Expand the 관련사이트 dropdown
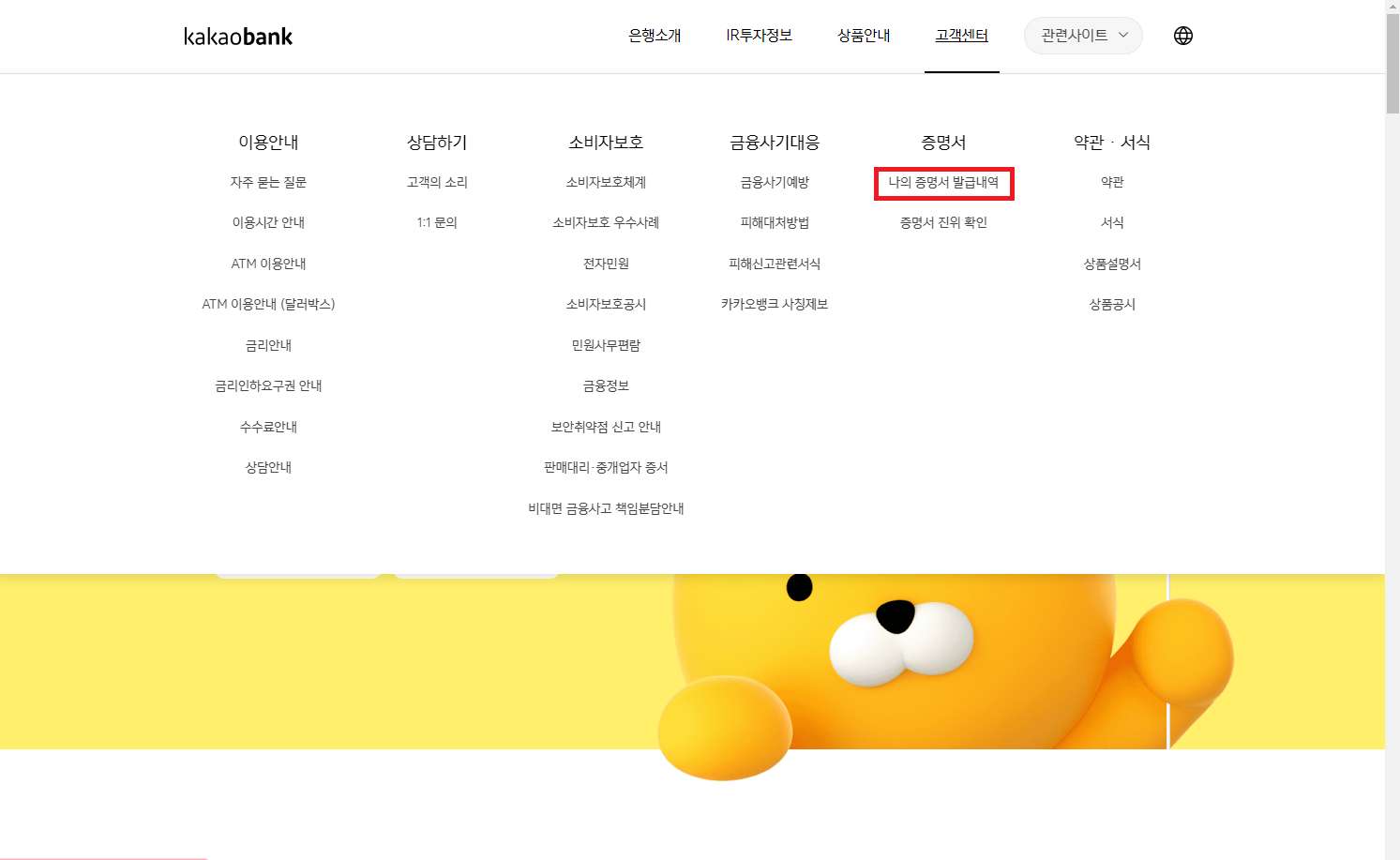1400x860 pixels. (1083, 36)
